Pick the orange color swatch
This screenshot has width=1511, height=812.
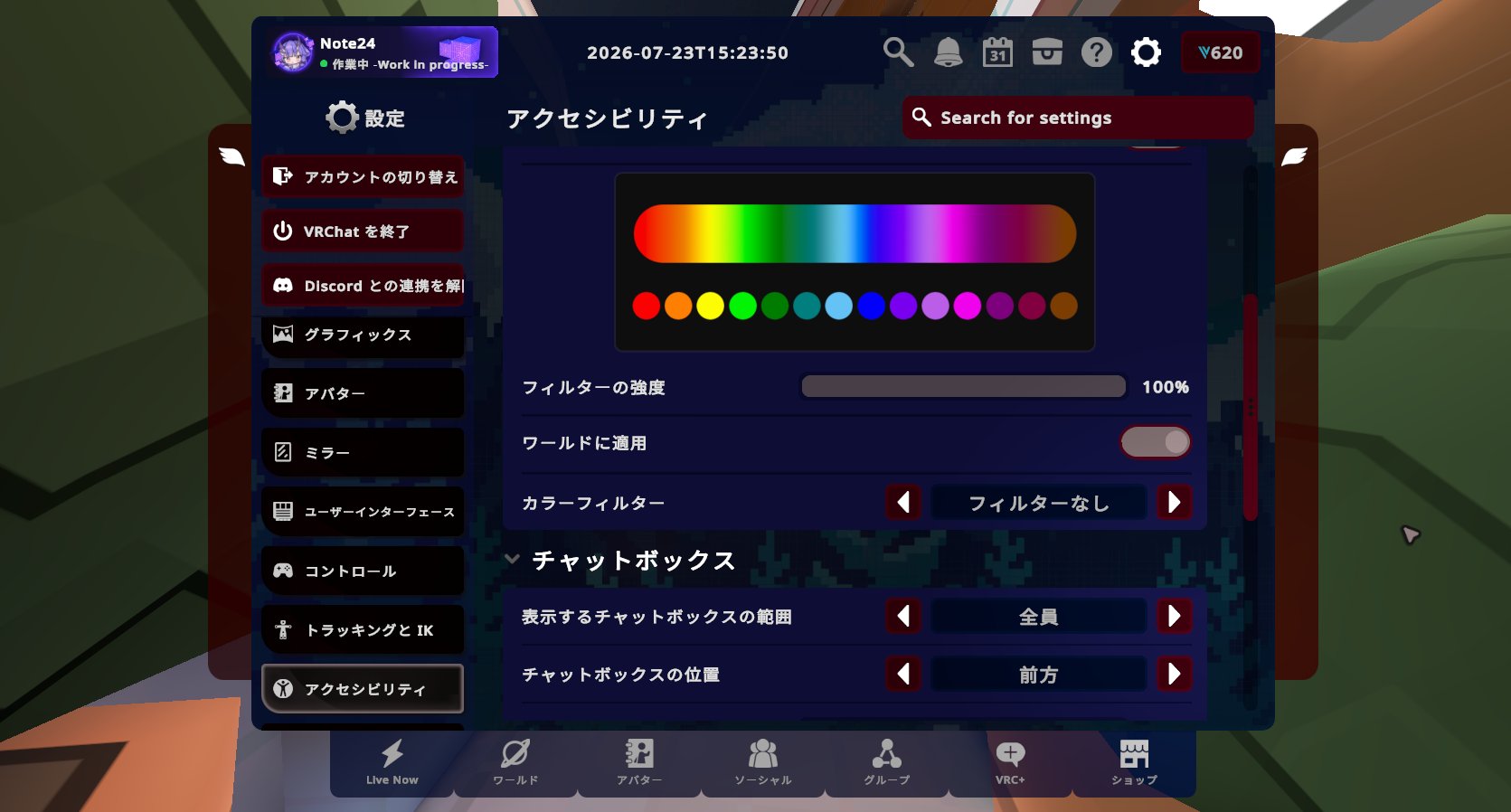click(x=678, y=306)
